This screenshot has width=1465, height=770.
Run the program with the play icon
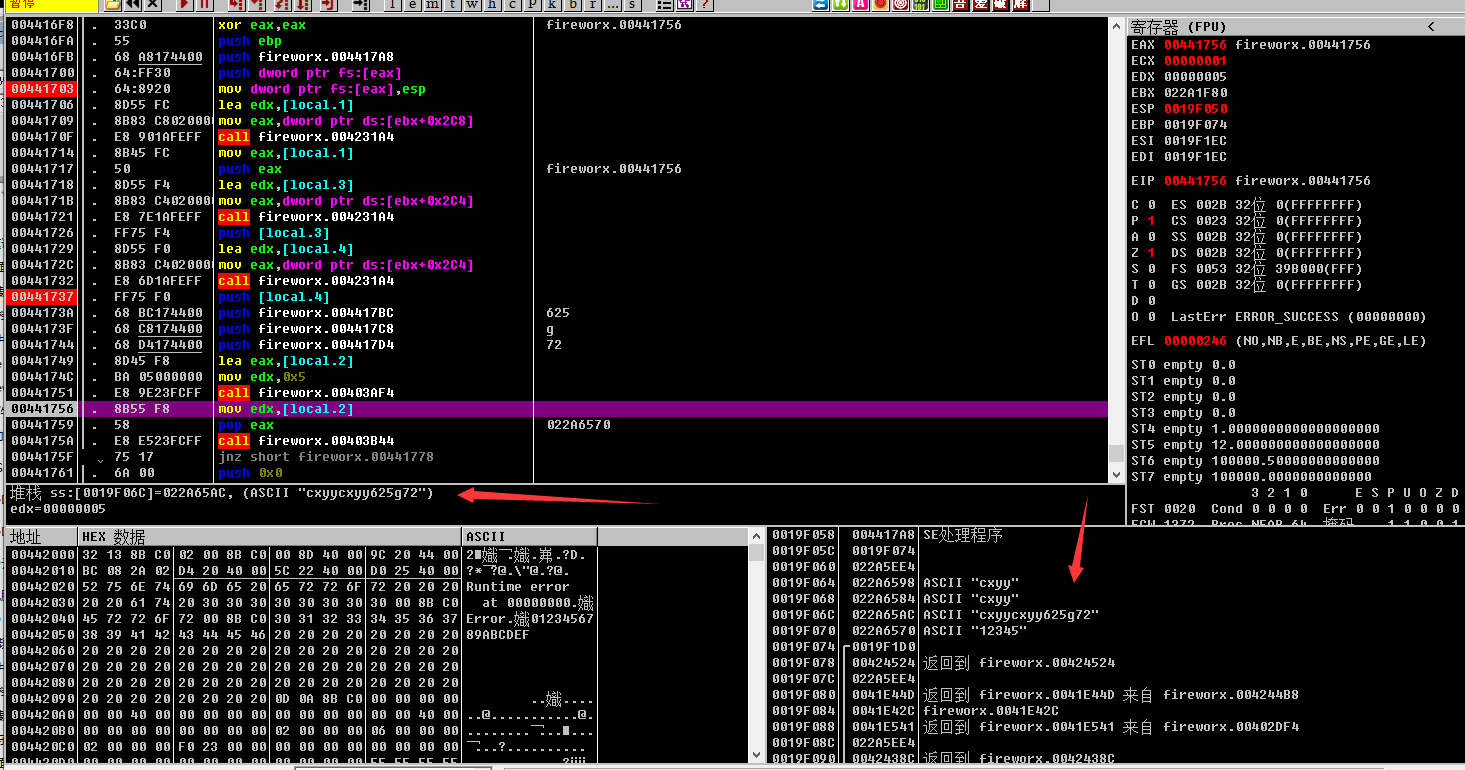pos(184,5)
